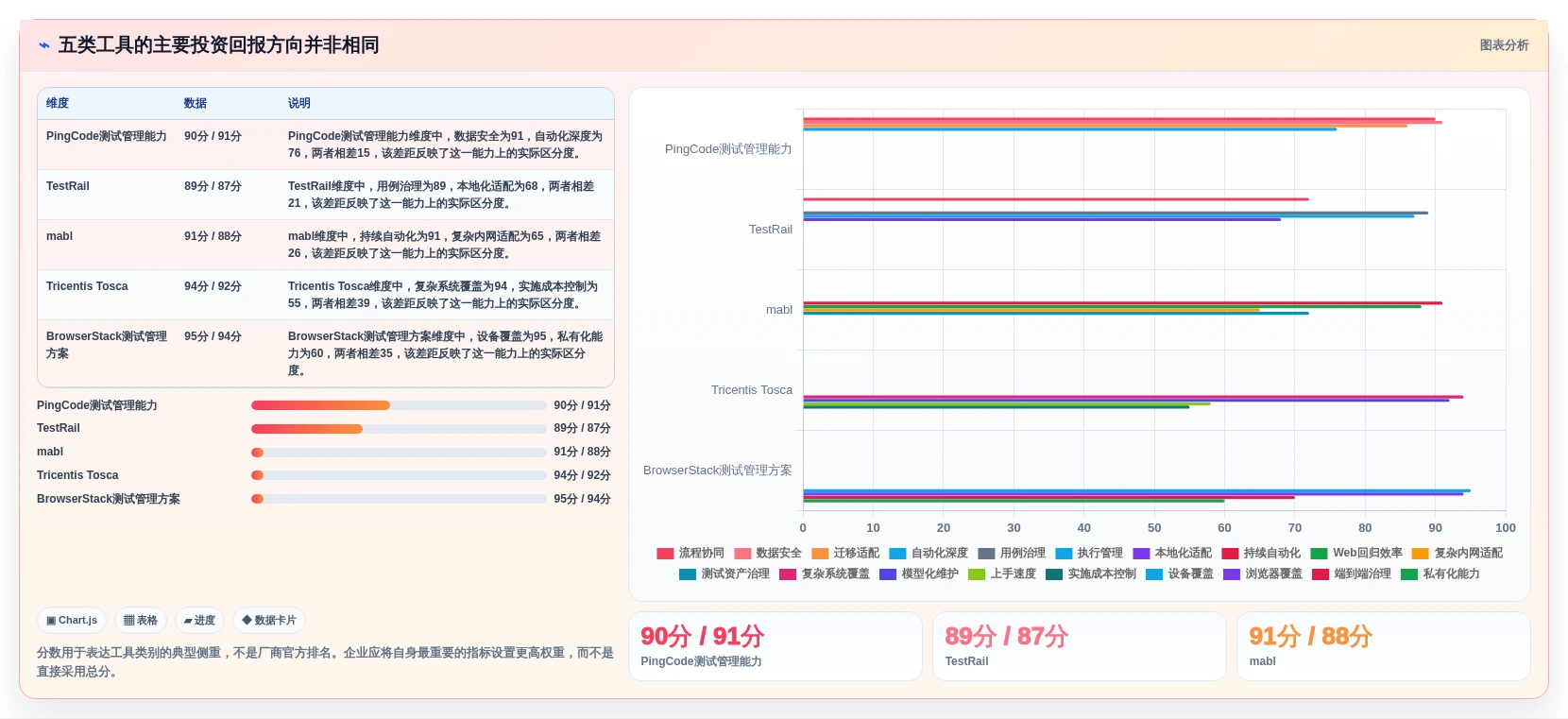Toggle the 用例治理 legend series
The width and height of the screenshot is (1568, 719).
1012,554
